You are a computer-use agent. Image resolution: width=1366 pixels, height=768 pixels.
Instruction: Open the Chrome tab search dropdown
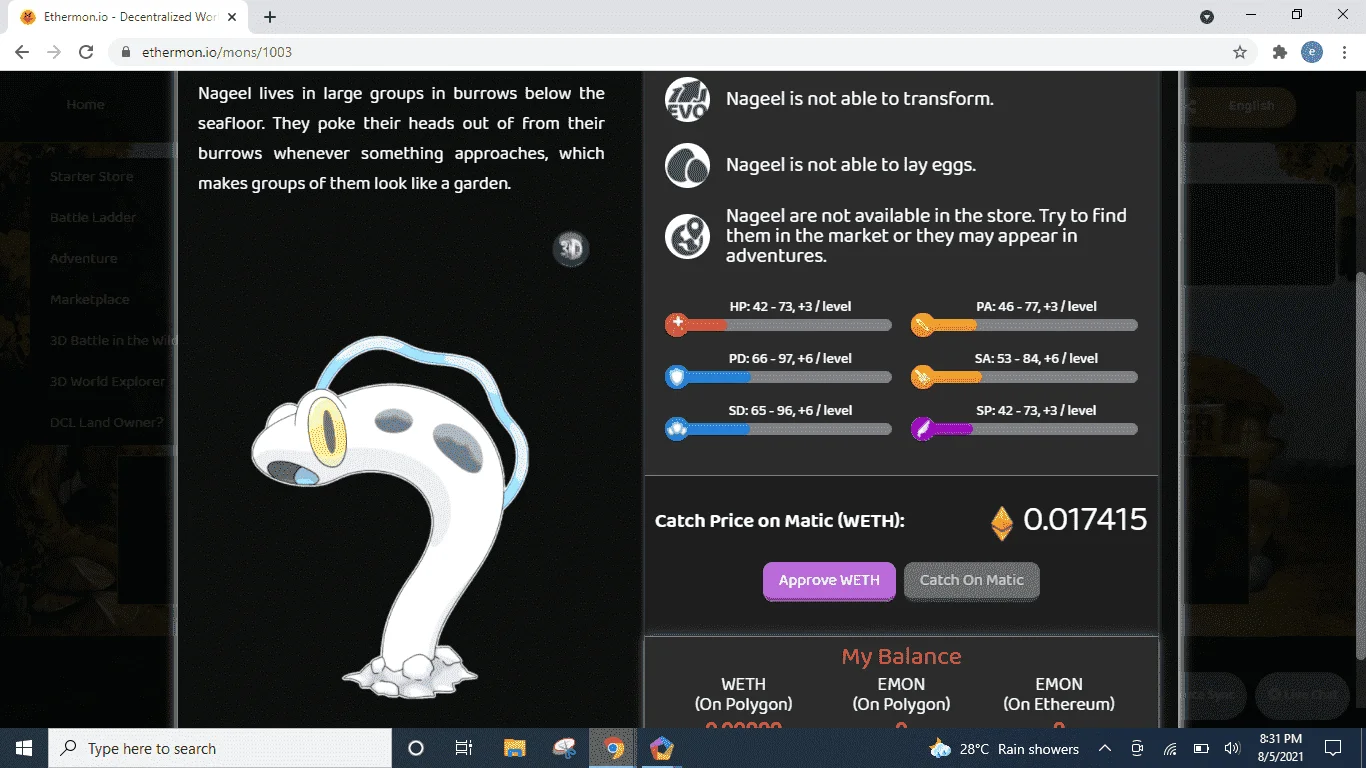coord(1207,17)
